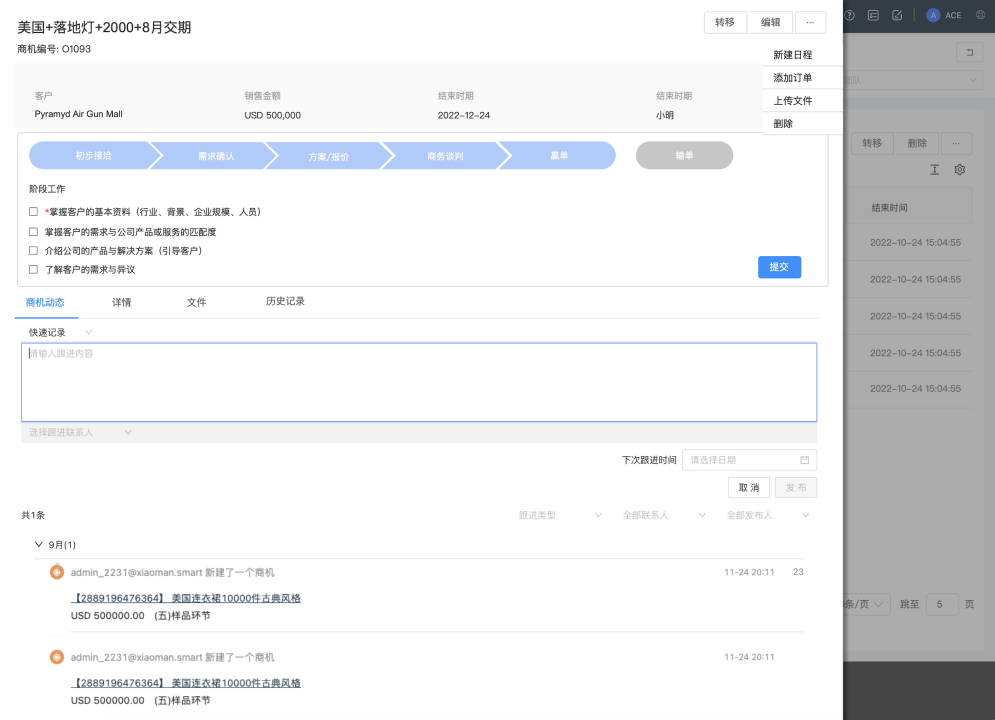Open first 美国连衣裙10000件古典风格 link
This screenshot has height=720, width=995.
186,598
